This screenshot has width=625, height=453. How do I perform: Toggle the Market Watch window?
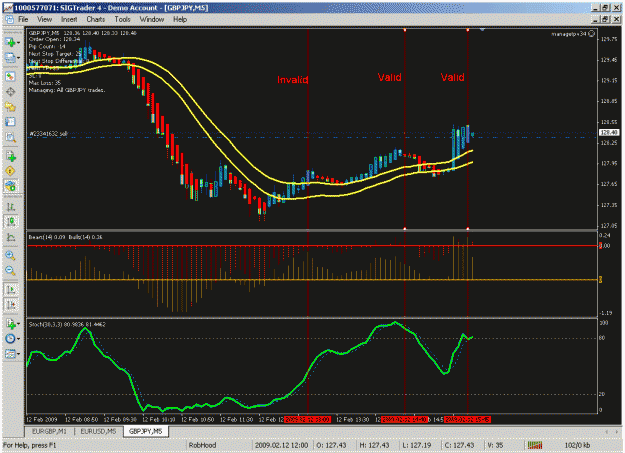(x=10, y=77)
